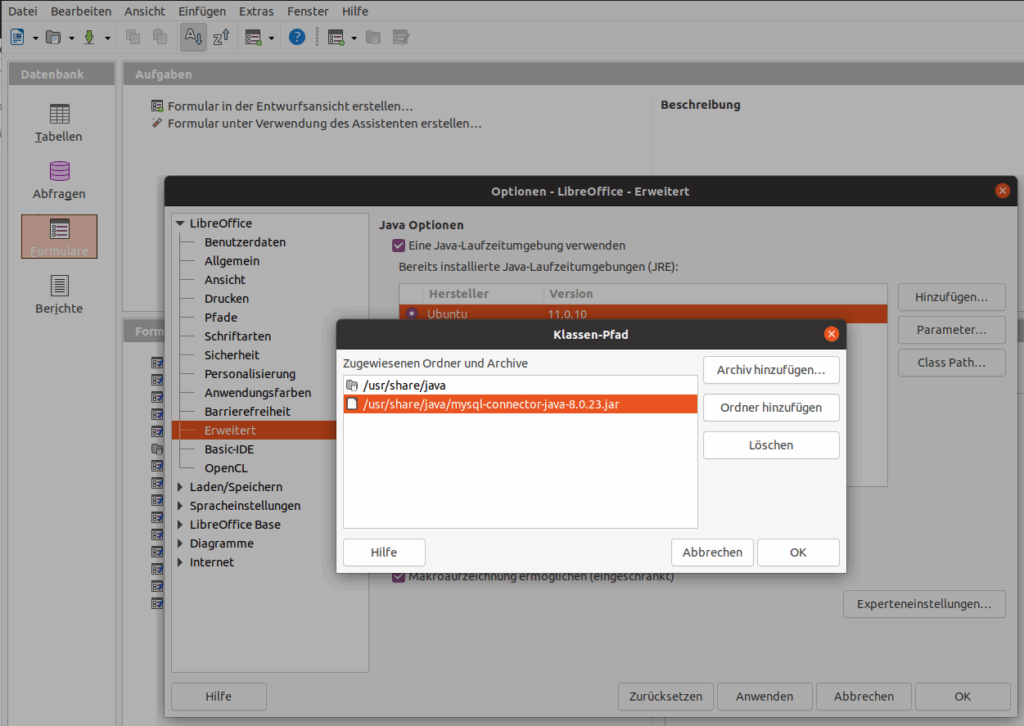Open the Fenster menu

pos(308,11)
